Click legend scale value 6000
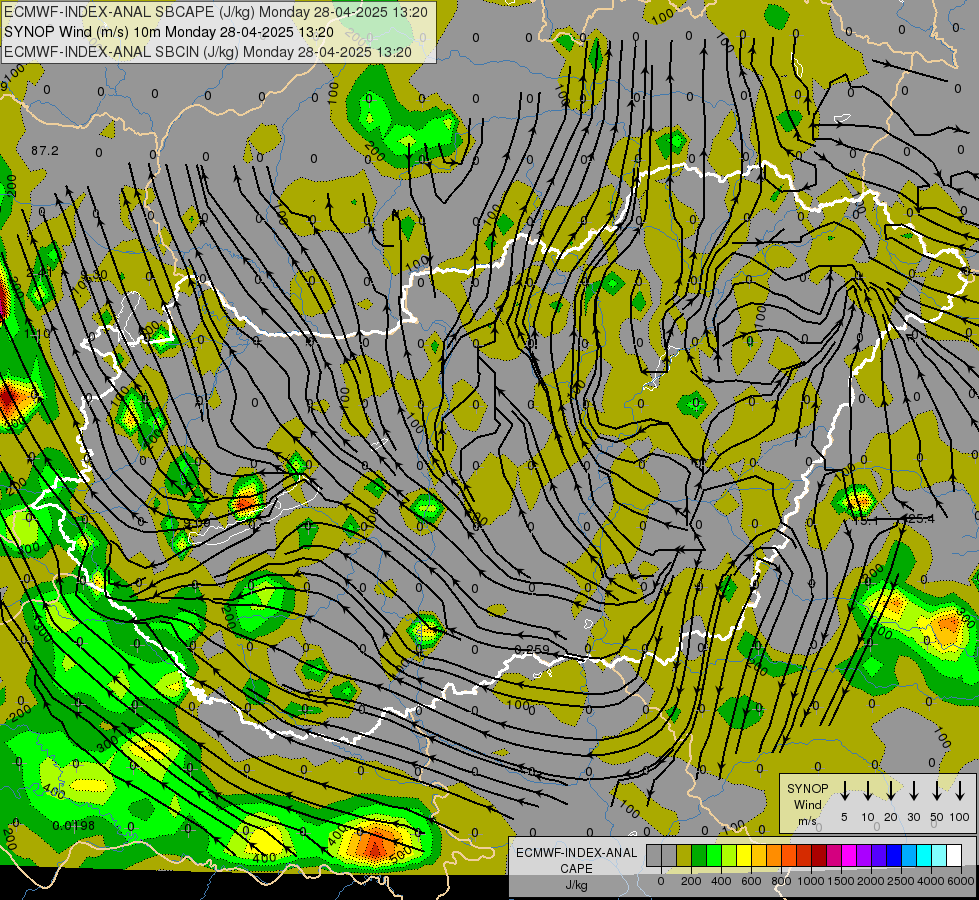The width and height of the screenshot is (979, 900). coord(960,881)
